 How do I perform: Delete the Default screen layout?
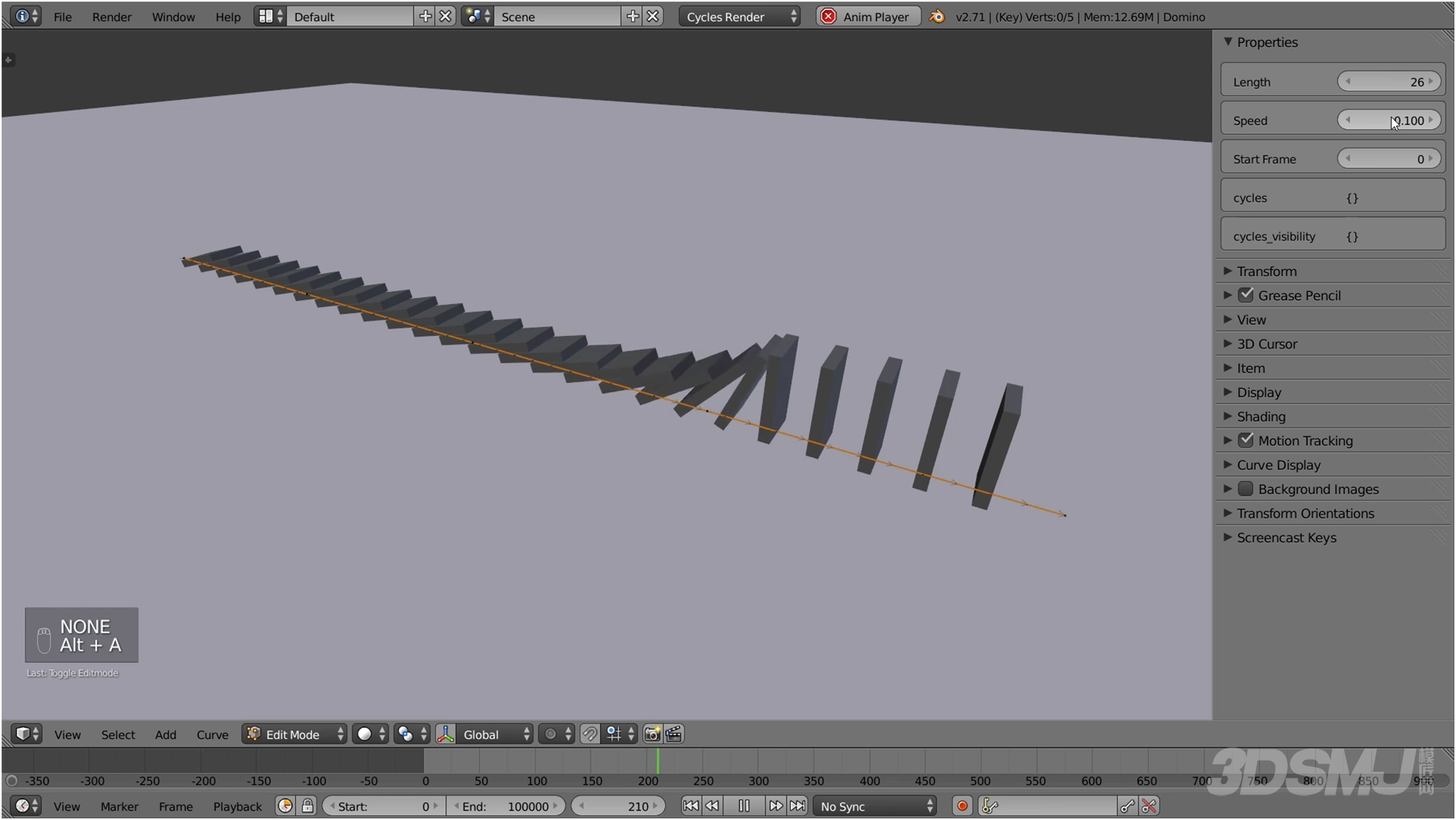[x=445, y=16]
